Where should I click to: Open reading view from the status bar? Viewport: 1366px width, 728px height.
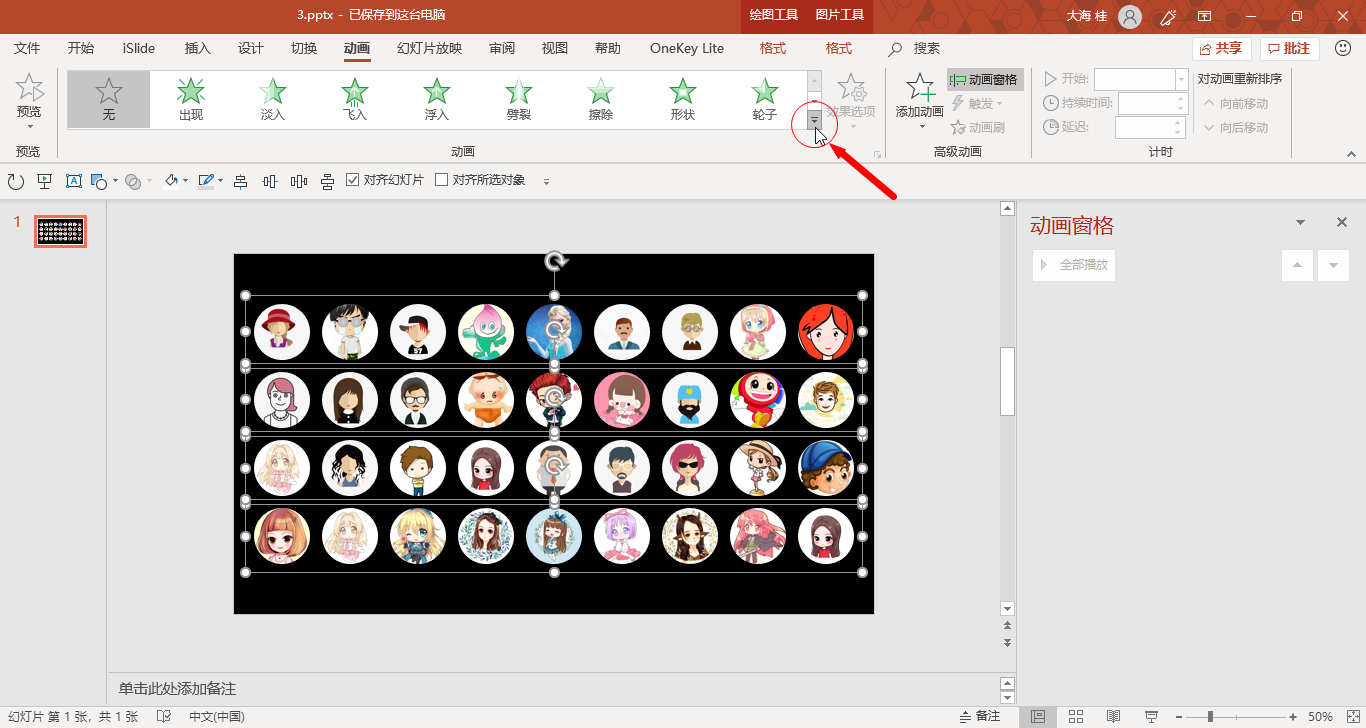tap(1113, 717)
